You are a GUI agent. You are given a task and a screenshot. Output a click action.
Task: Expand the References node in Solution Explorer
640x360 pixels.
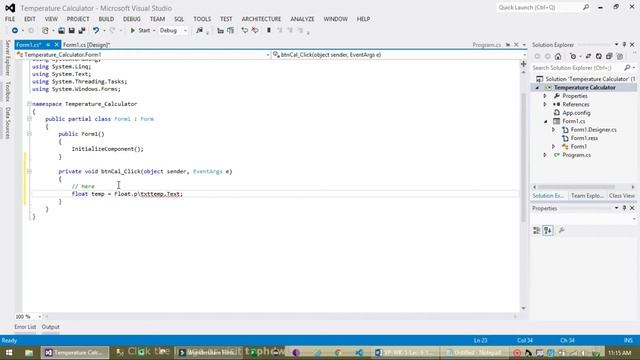click(x=545, y=104)
